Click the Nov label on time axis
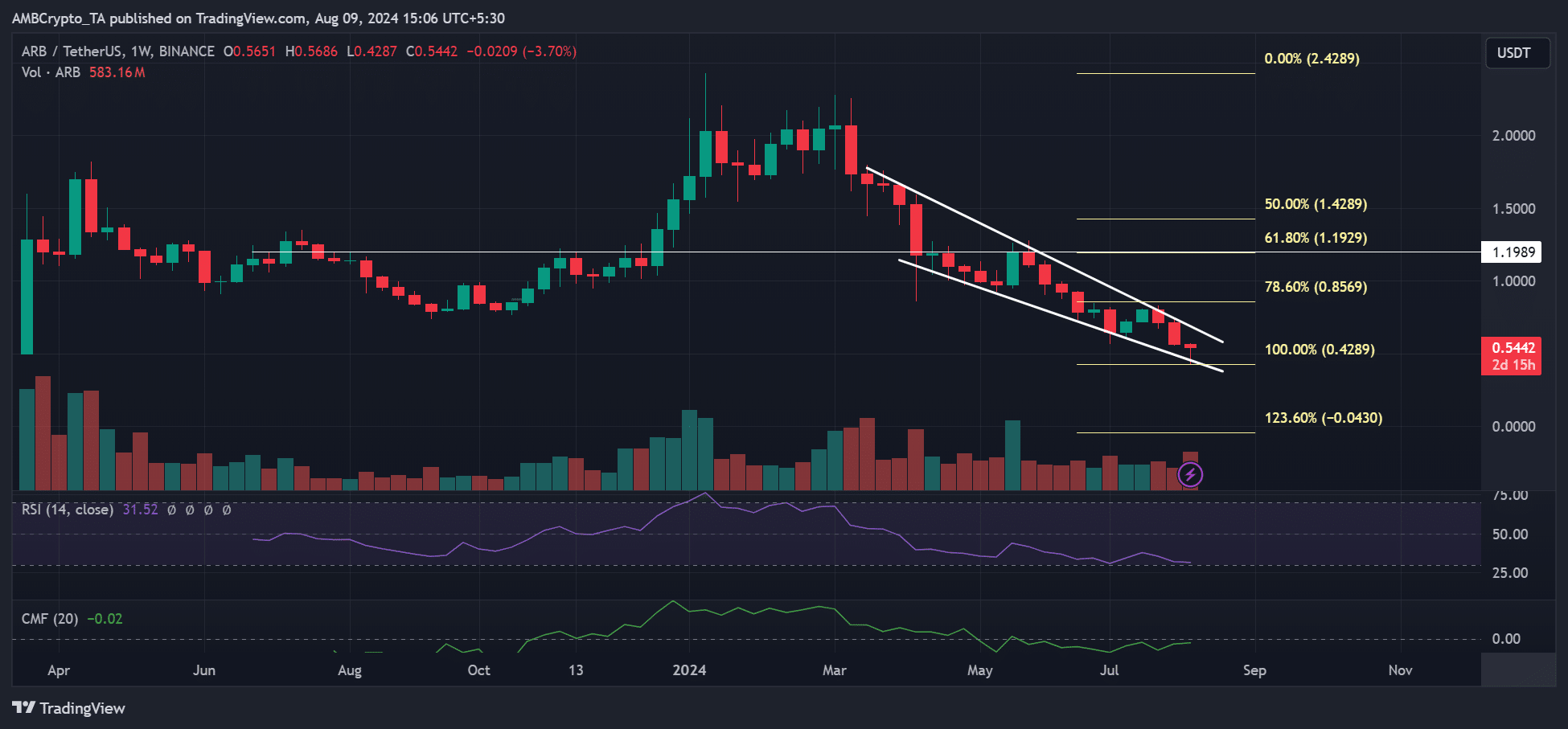Image resolution: width=1568 pixels, height=729 pixels. [x=1401, y=670]
